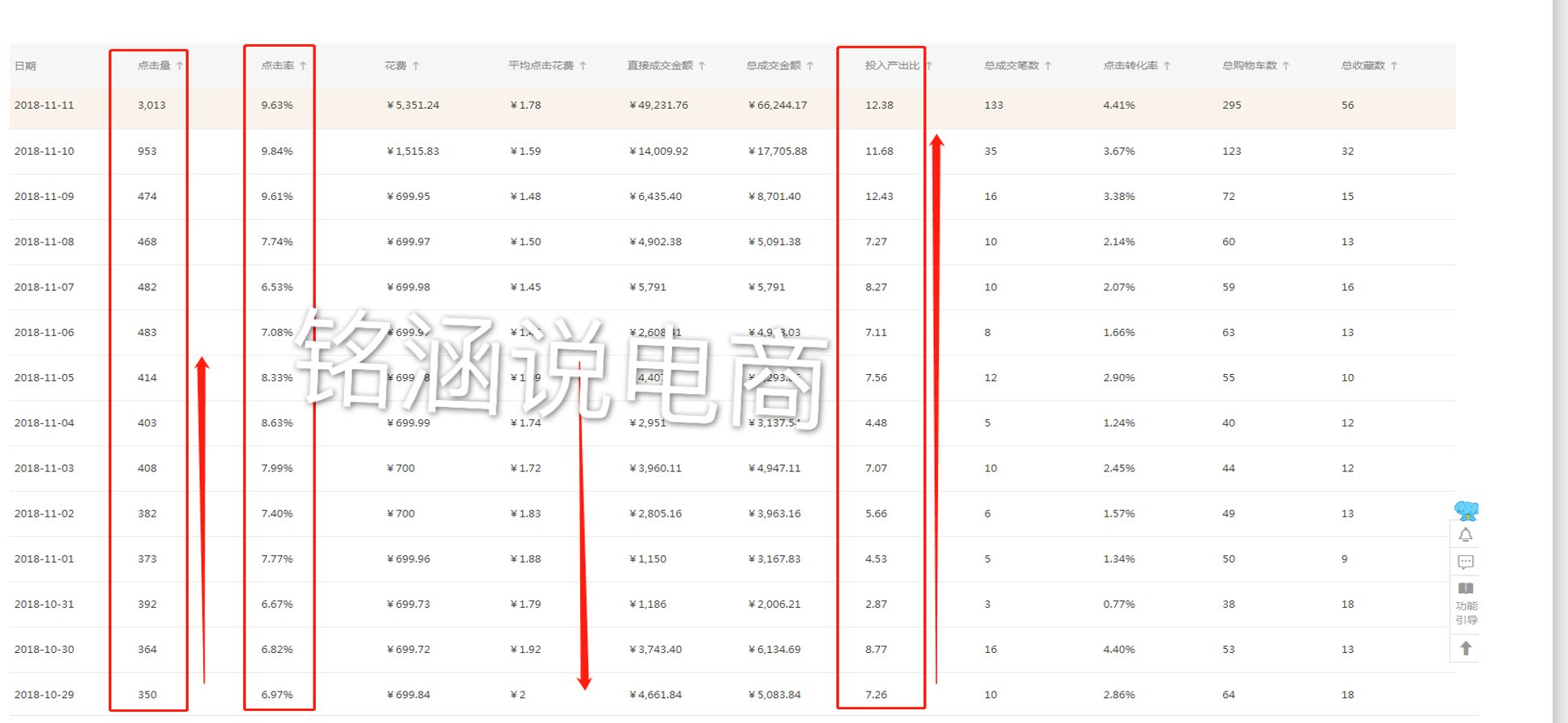
Task: Select the 2018-11-02 date cell
Action: pyautogui.click(x=44, y=513)
